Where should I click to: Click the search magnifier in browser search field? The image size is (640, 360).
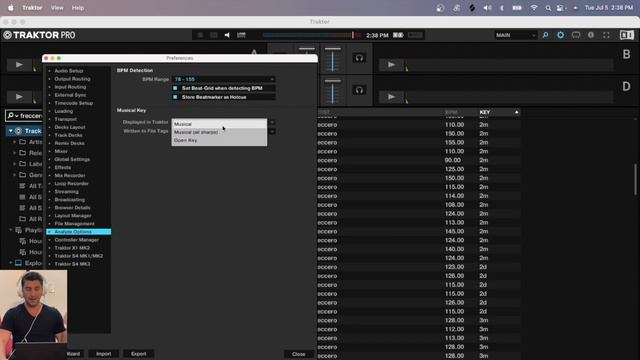12,116
